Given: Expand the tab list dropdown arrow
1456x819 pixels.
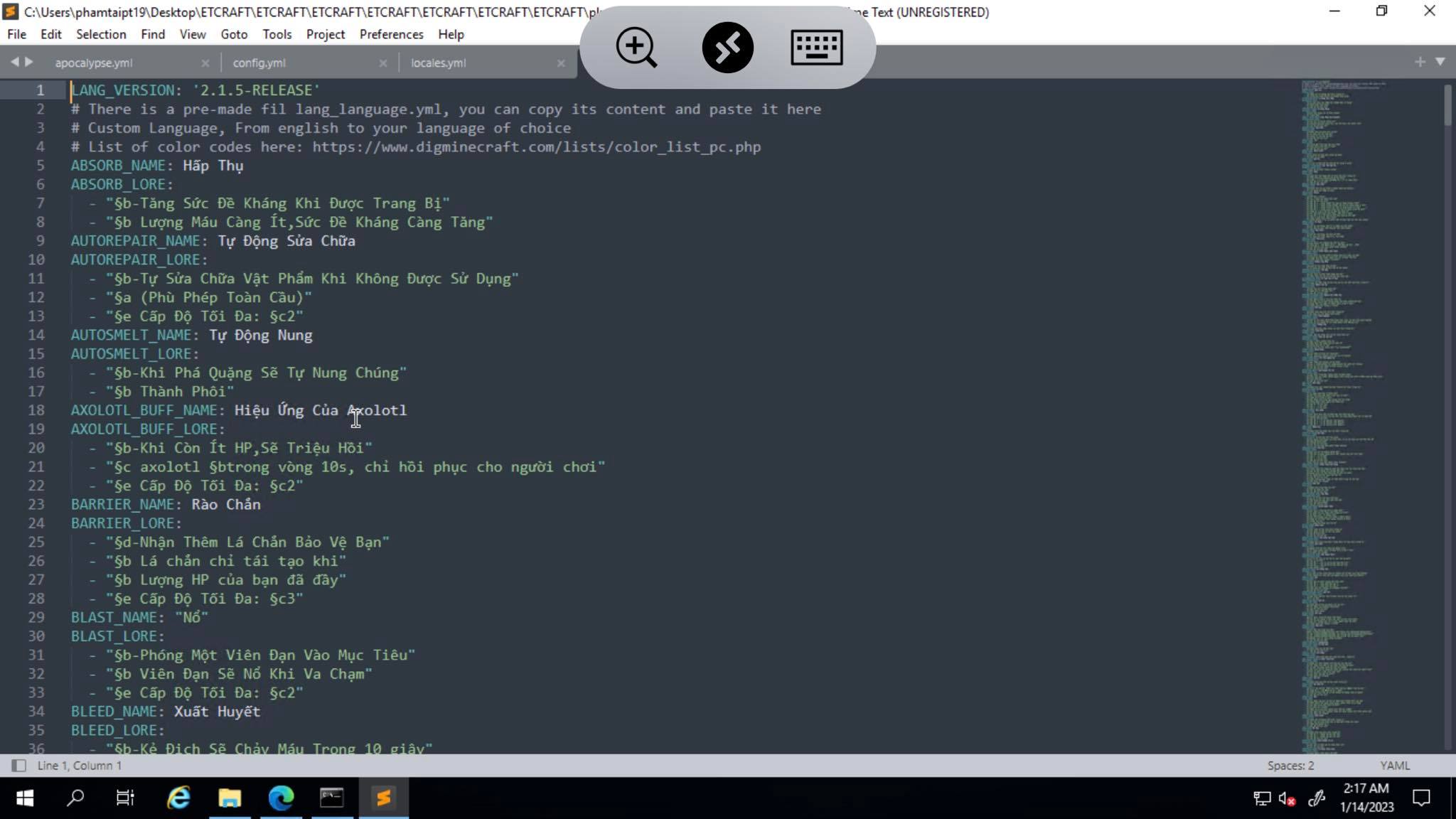Looking at the screenshot, I should pos(1440,62).
